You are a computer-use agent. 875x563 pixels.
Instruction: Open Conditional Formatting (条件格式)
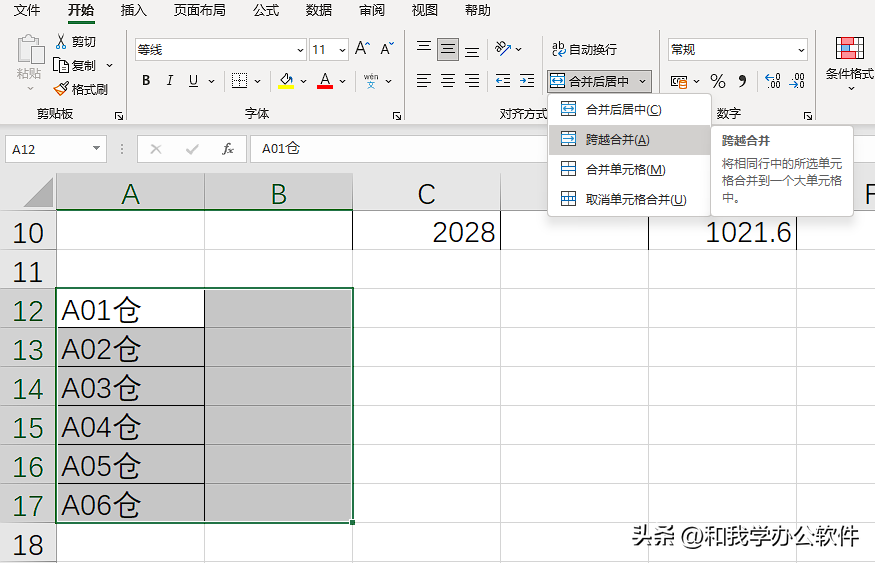pyautogui.click(x=849, y=63)
